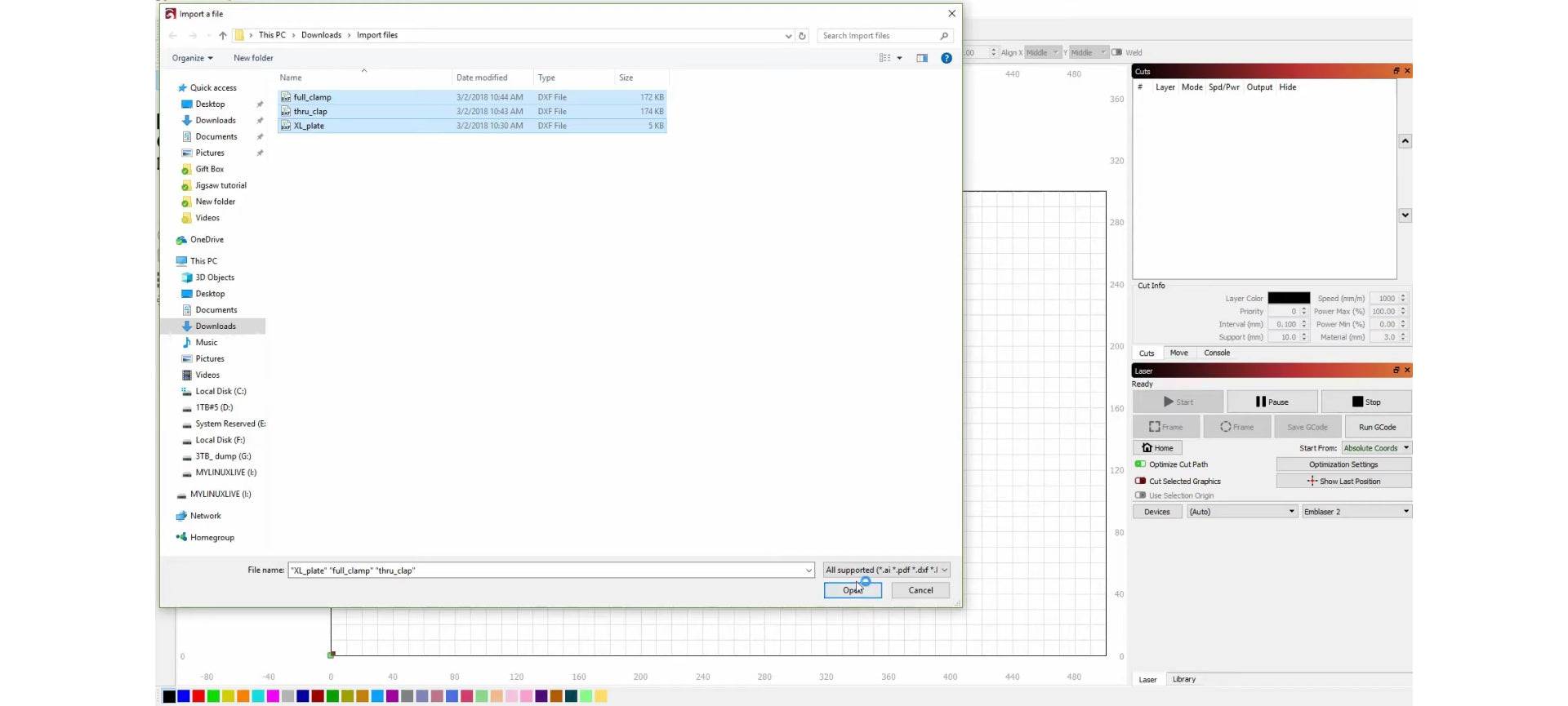Select the full_clamp DXF file
The width and height of the screenshot is (1568, 706).
tap(312, 97)
